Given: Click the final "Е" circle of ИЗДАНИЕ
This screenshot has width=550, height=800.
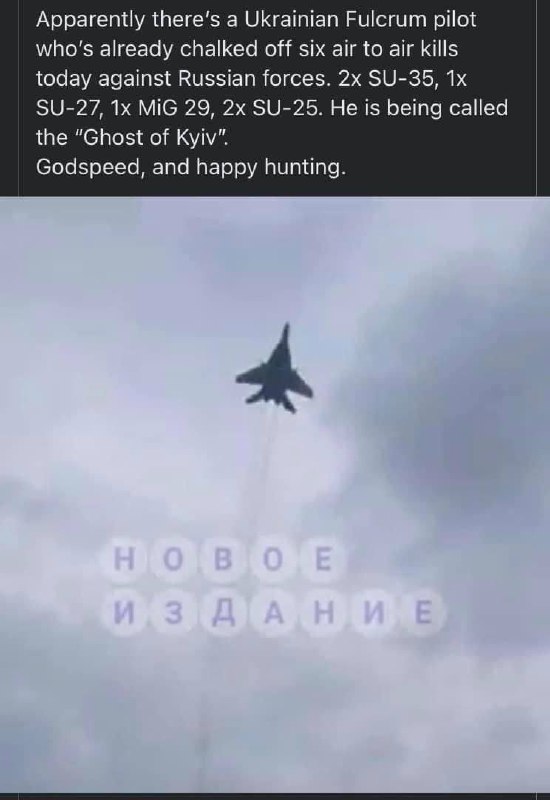Looking at the screenshot, I should (423, 613).
